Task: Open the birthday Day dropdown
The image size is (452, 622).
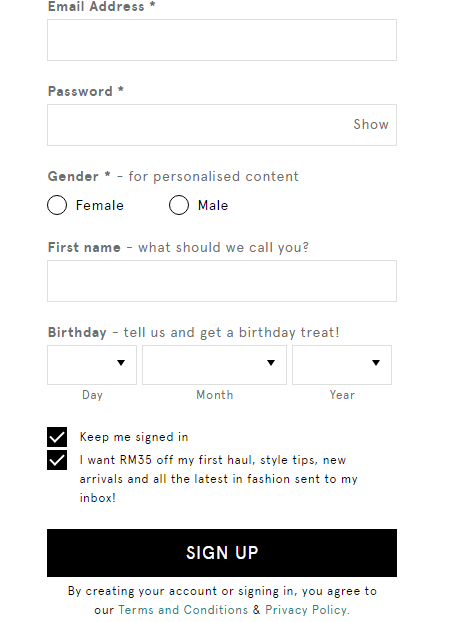Action: (x=92, y=365)
